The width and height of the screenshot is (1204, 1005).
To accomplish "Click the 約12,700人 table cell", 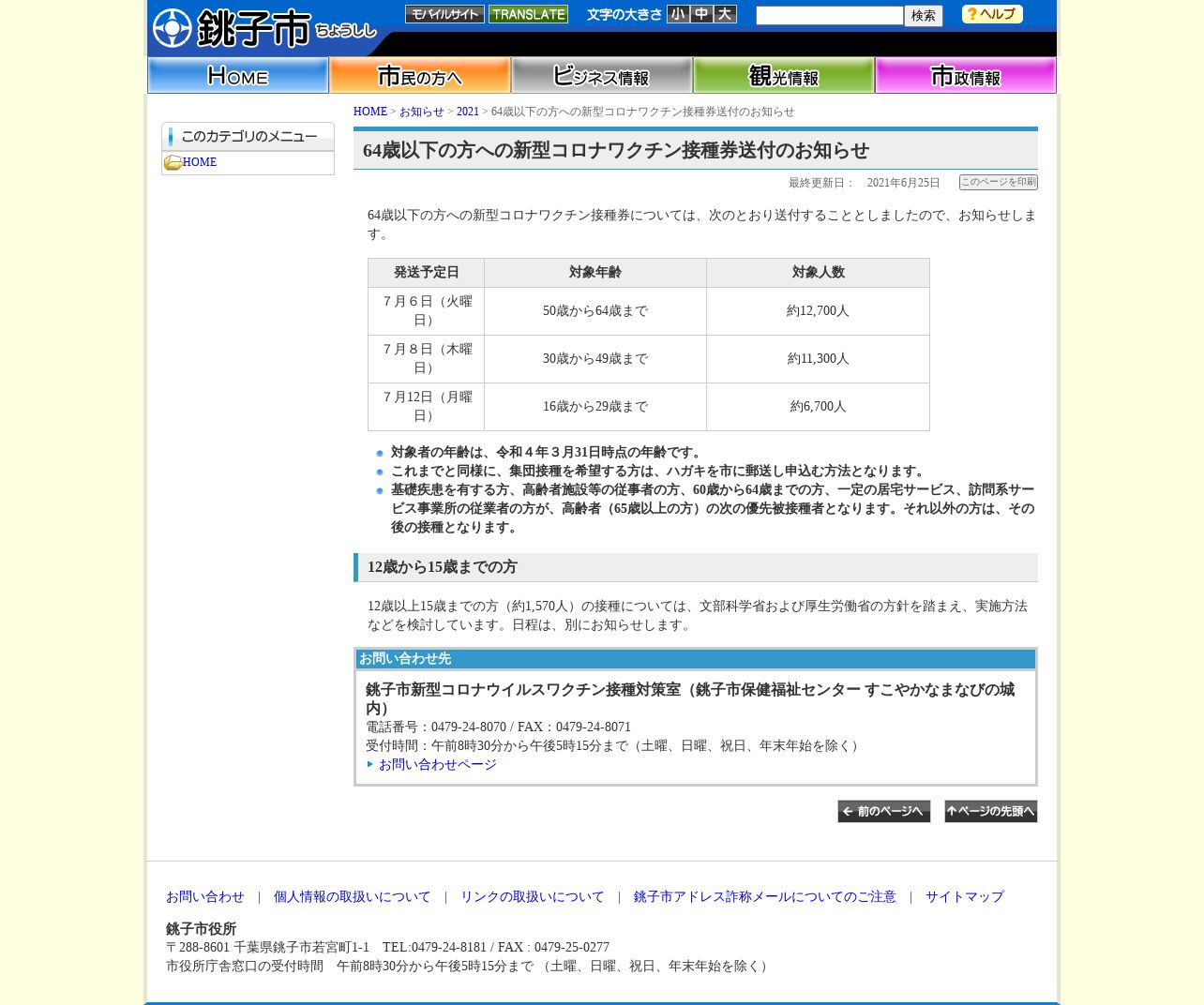I will pyautogui.click(x=819, y=311).
